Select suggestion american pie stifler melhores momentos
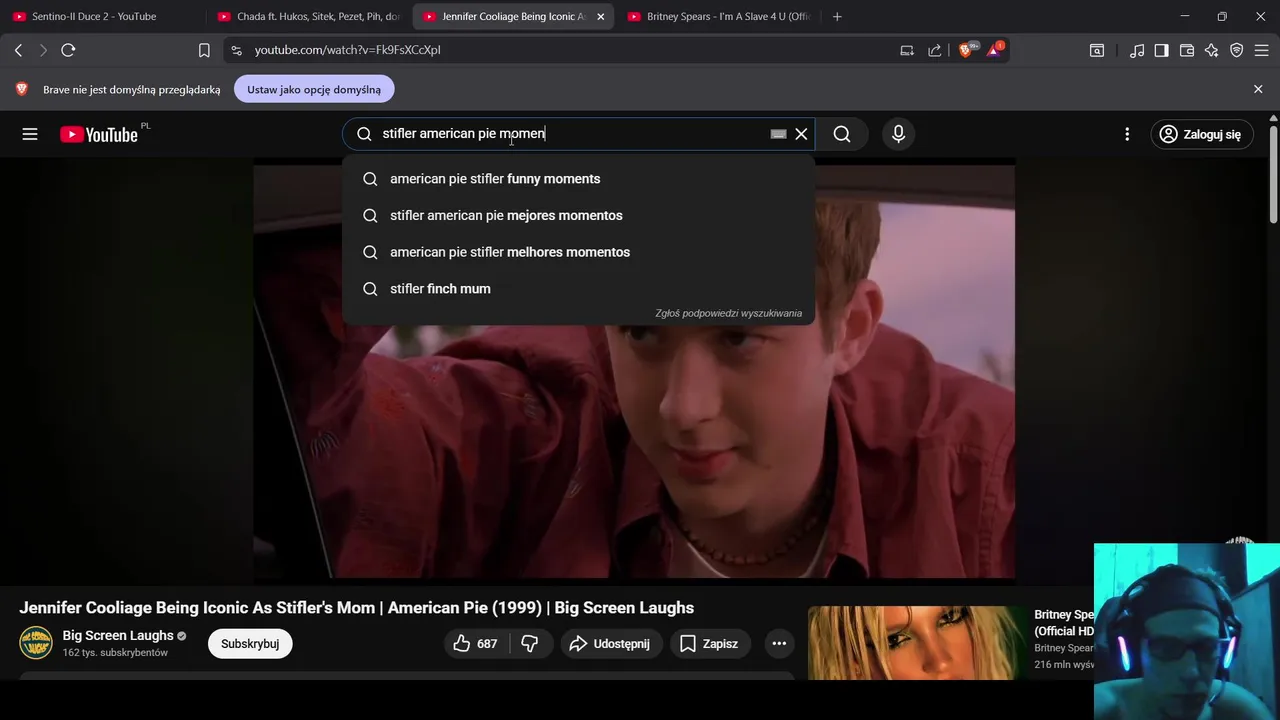Screen dimensions: 1280x720 578,252
